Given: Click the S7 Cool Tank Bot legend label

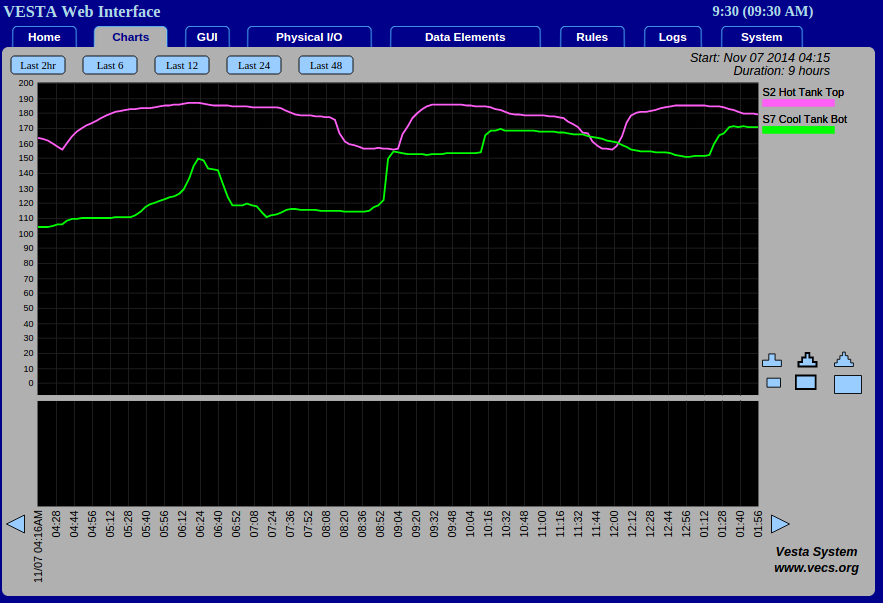Looking at the screenshot, I should 805,119.
